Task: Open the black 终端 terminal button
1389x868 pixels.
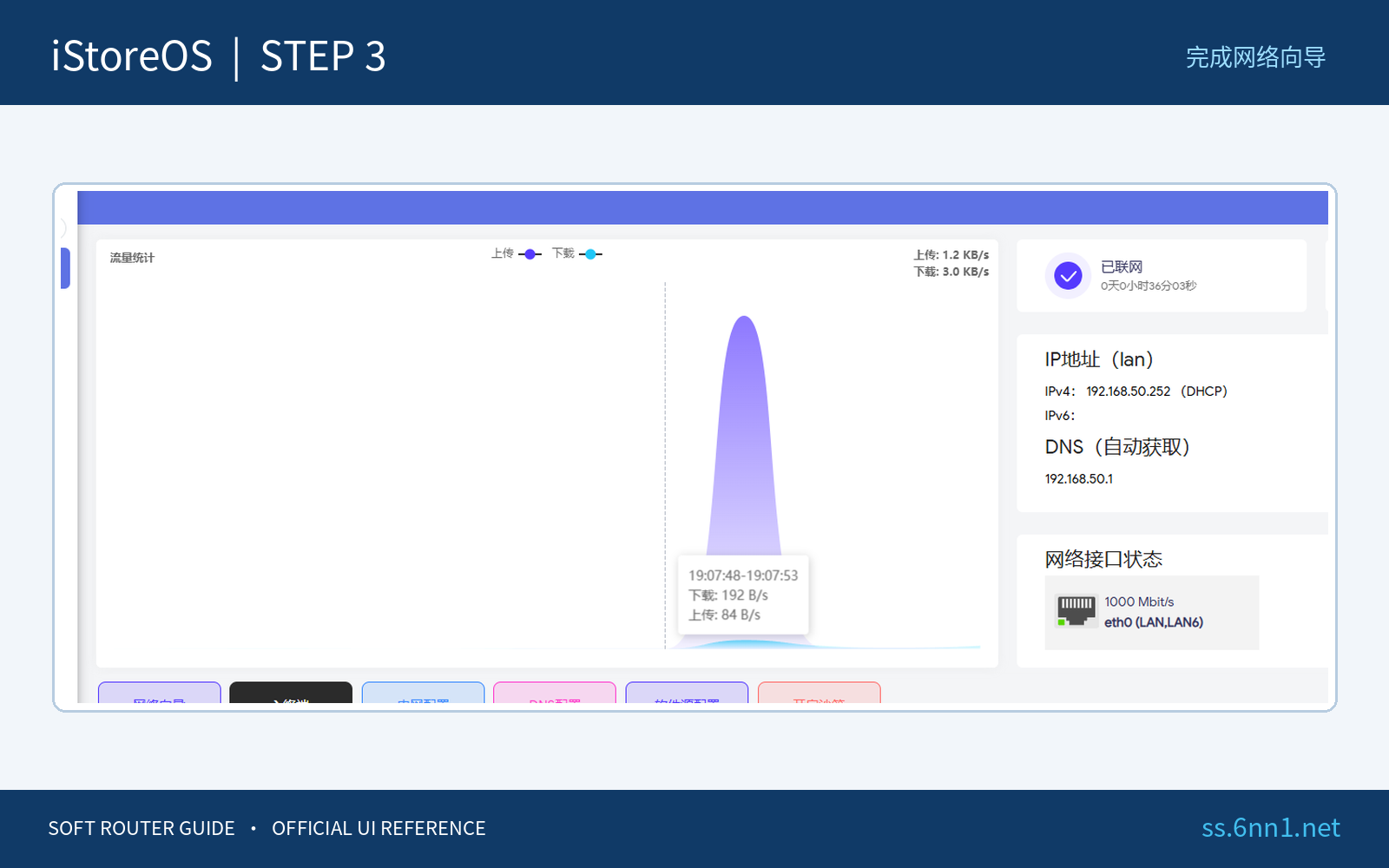Action: [291, 693]
